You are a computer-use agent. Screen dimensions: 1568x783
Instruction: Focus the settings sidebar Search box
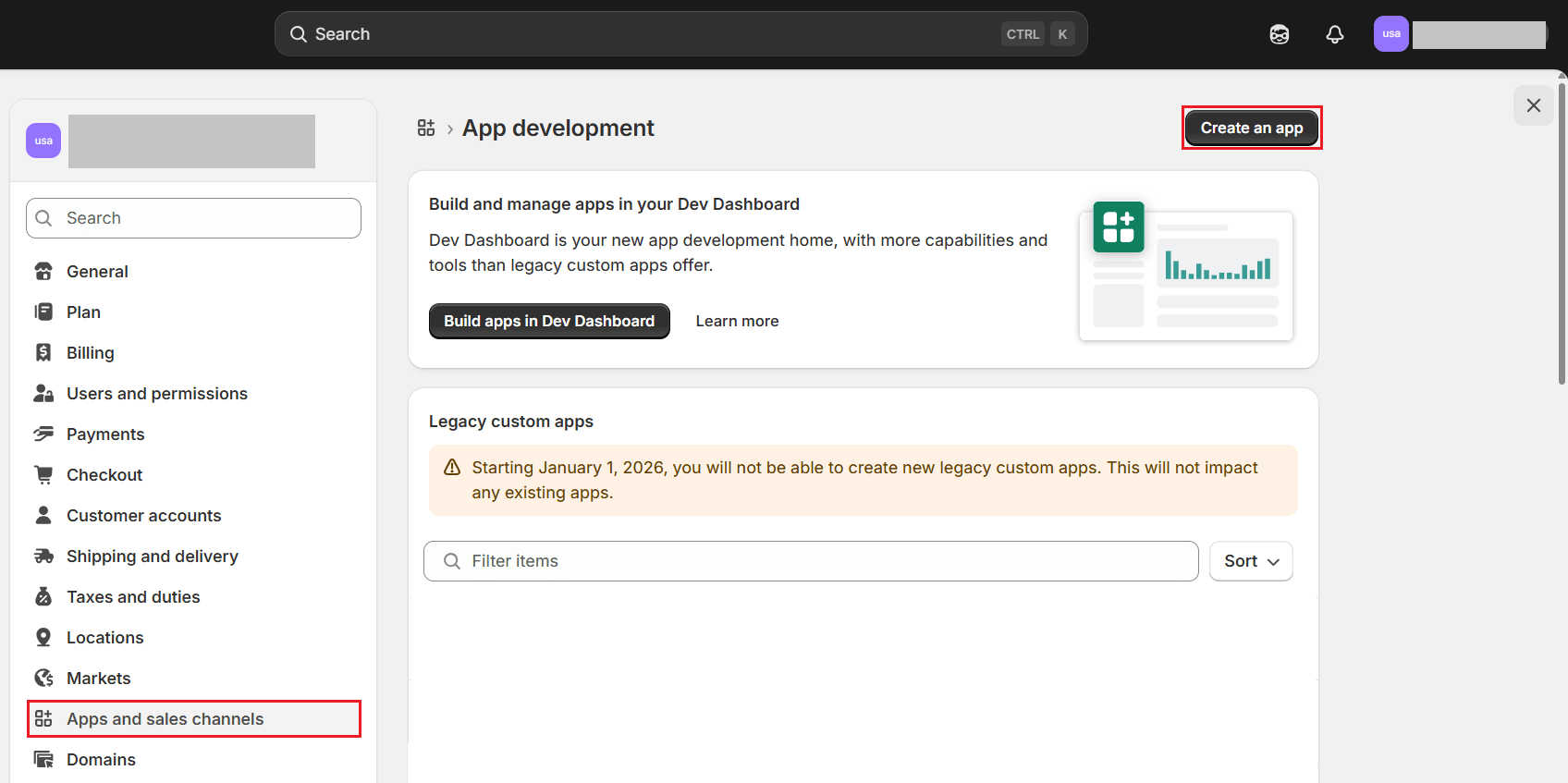pos(193,218)
